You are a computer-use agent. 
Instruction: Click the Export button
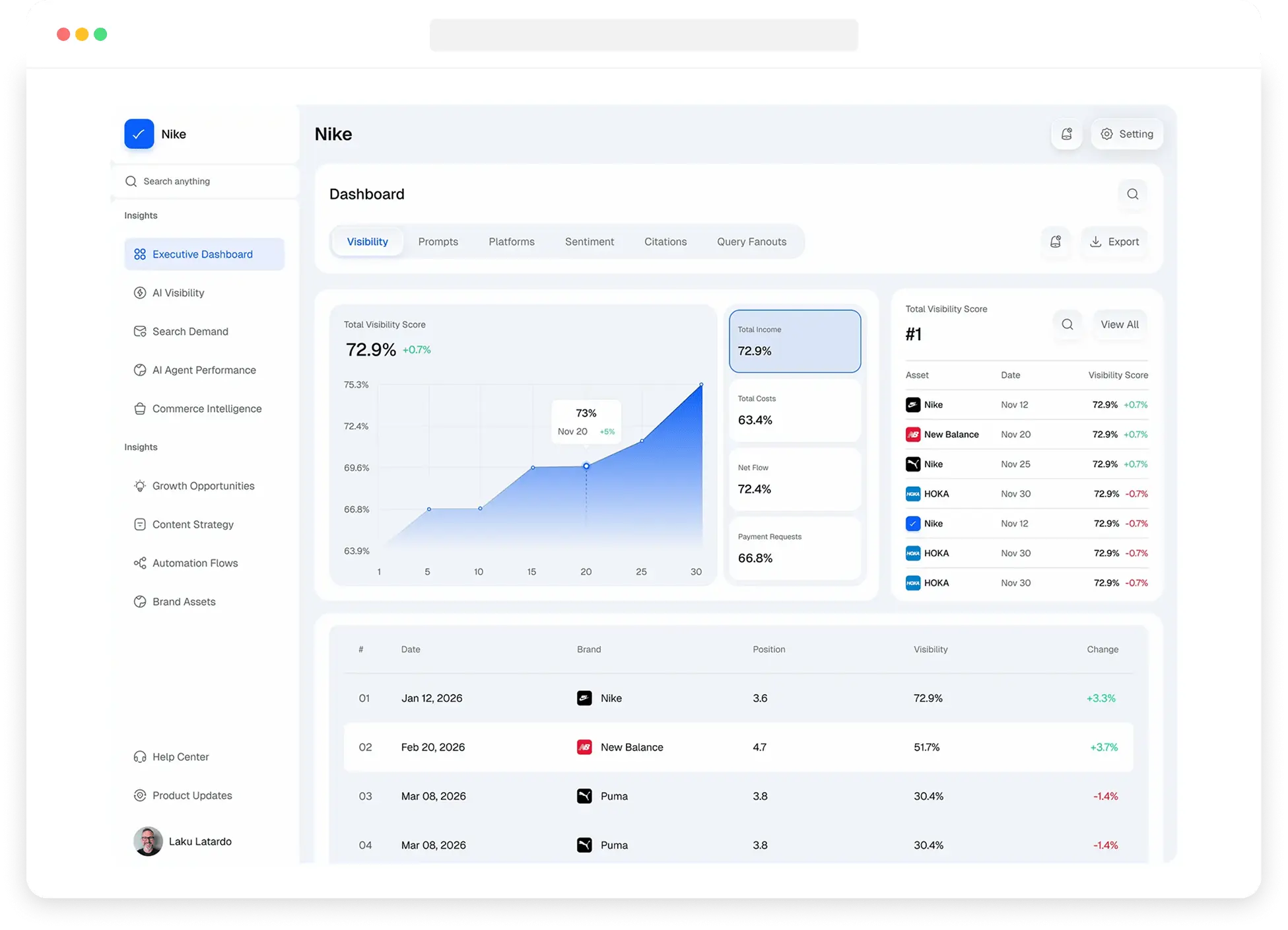(1114, 242)
